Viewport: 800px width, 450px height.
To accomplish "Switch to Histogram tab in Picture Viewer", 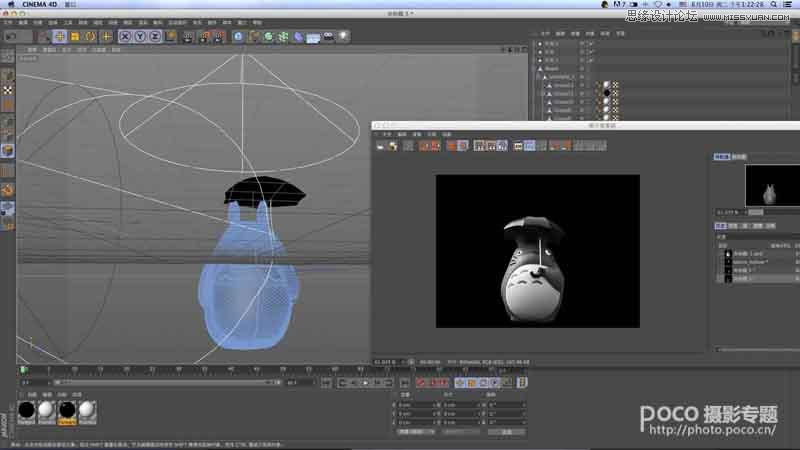I will 739,157.
